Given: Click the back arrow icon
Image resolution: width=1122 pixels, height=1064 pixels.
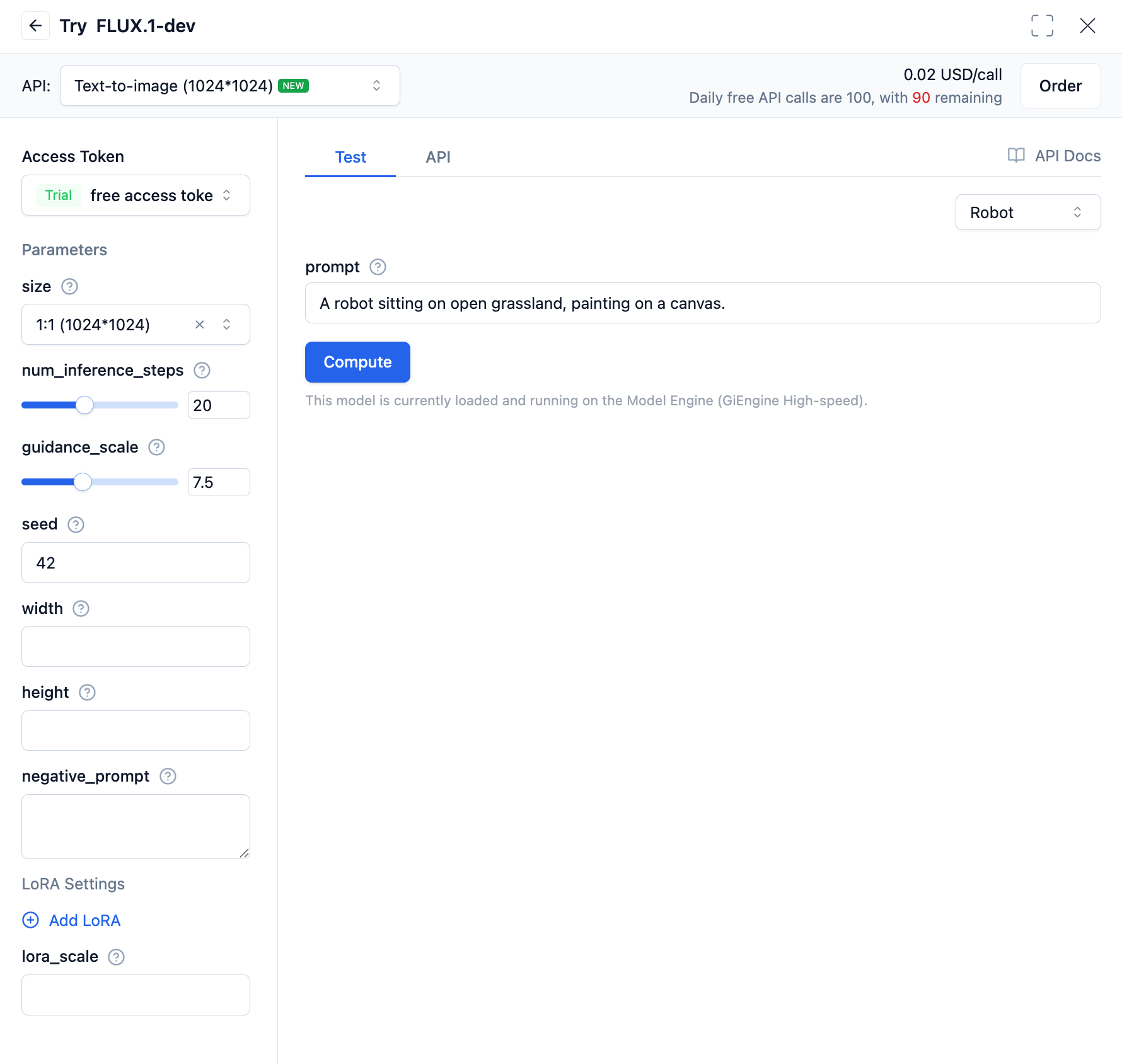Looking at the screenshot, I should tap(35, 26).
